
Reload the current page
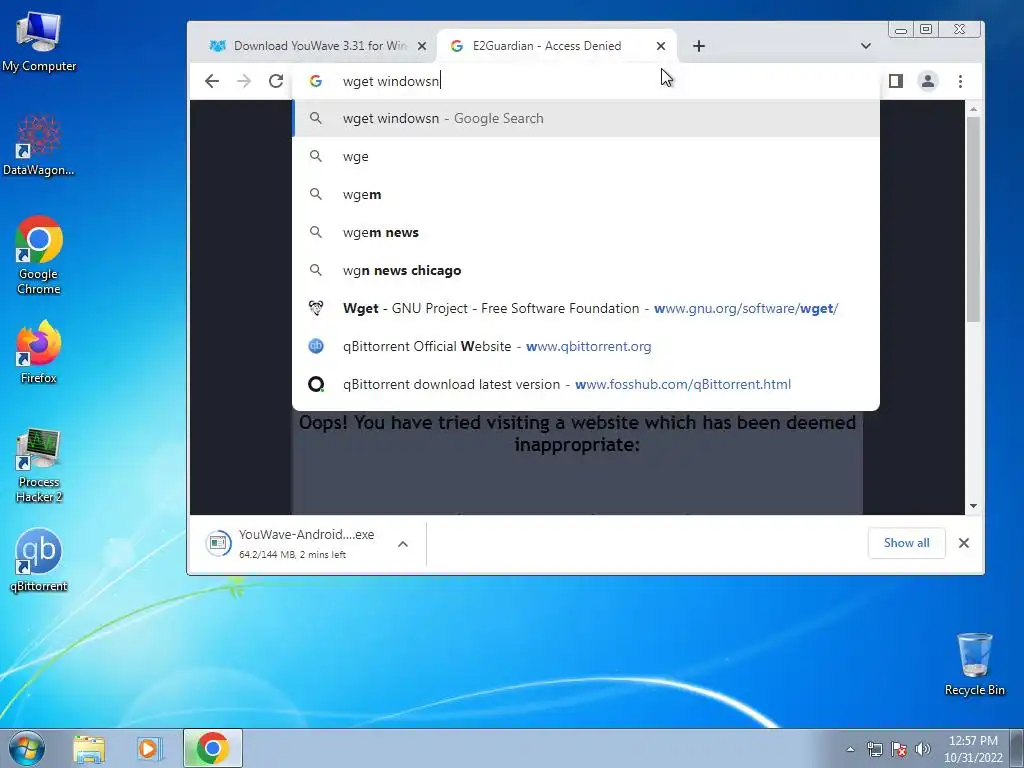[276, 81]
